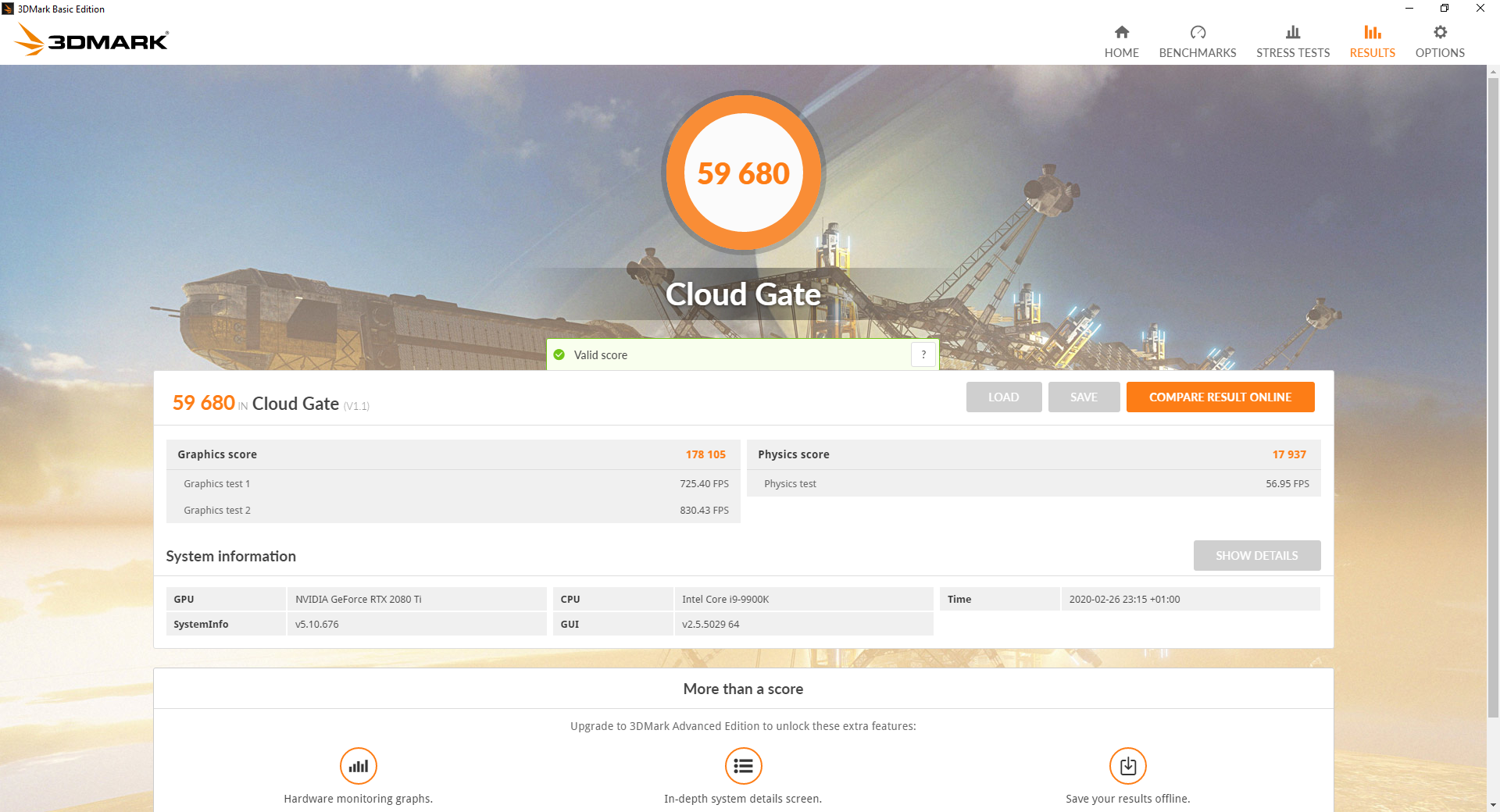Switch to the STRESS TESTS tab label
This screenshot has width=1500, height=812.
pos(1293,53)
